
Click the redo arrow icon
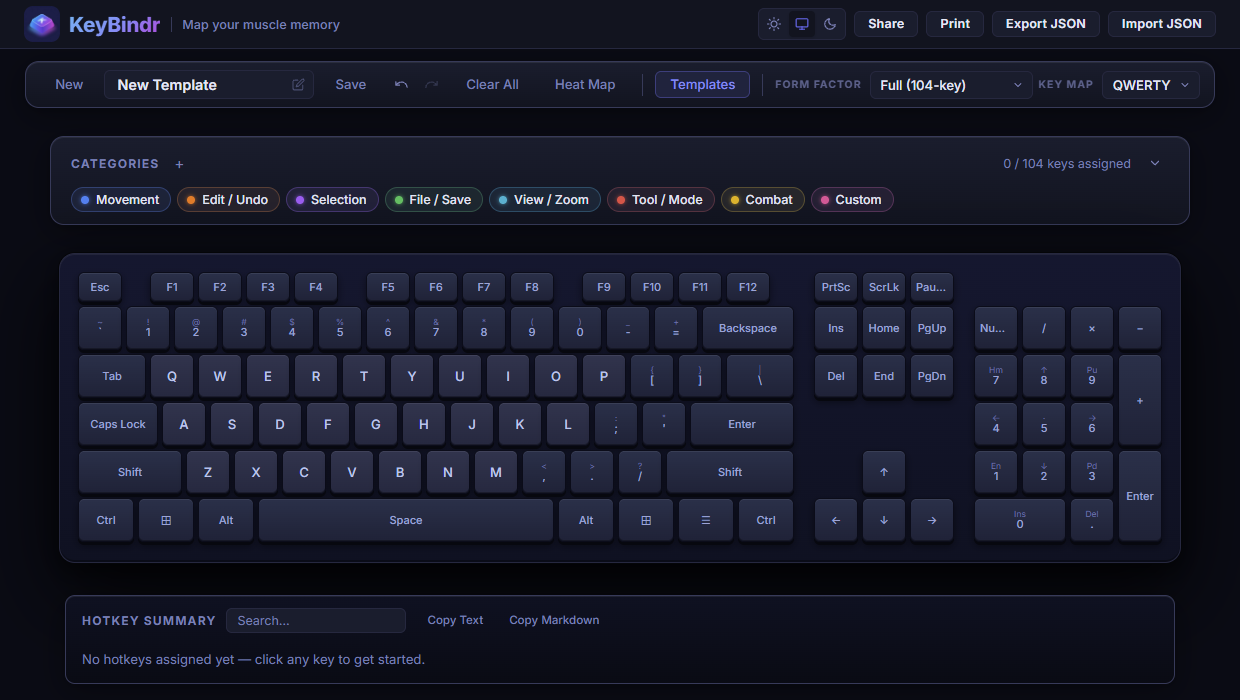click(x=431, y=85)
